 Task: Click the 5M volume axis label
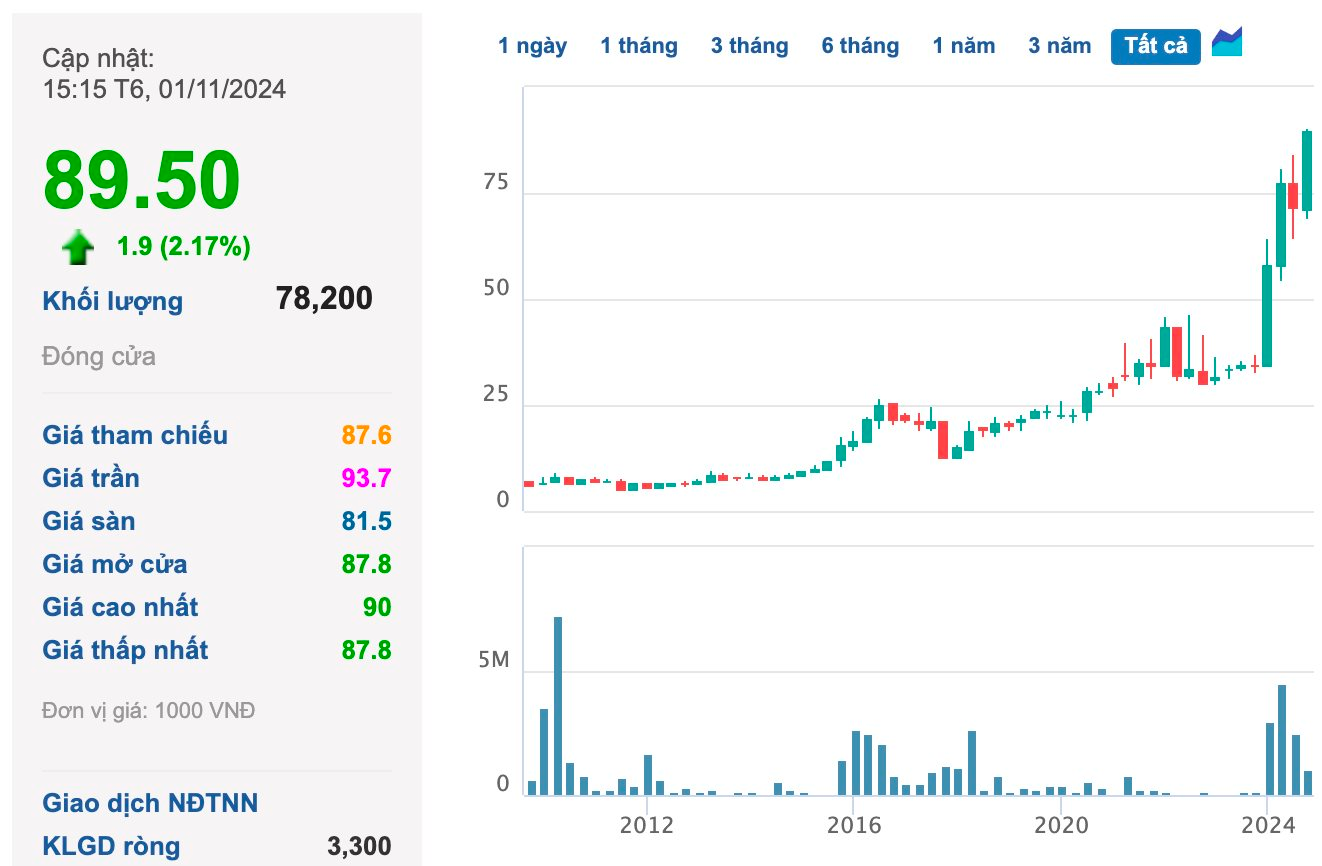point(494,661)
